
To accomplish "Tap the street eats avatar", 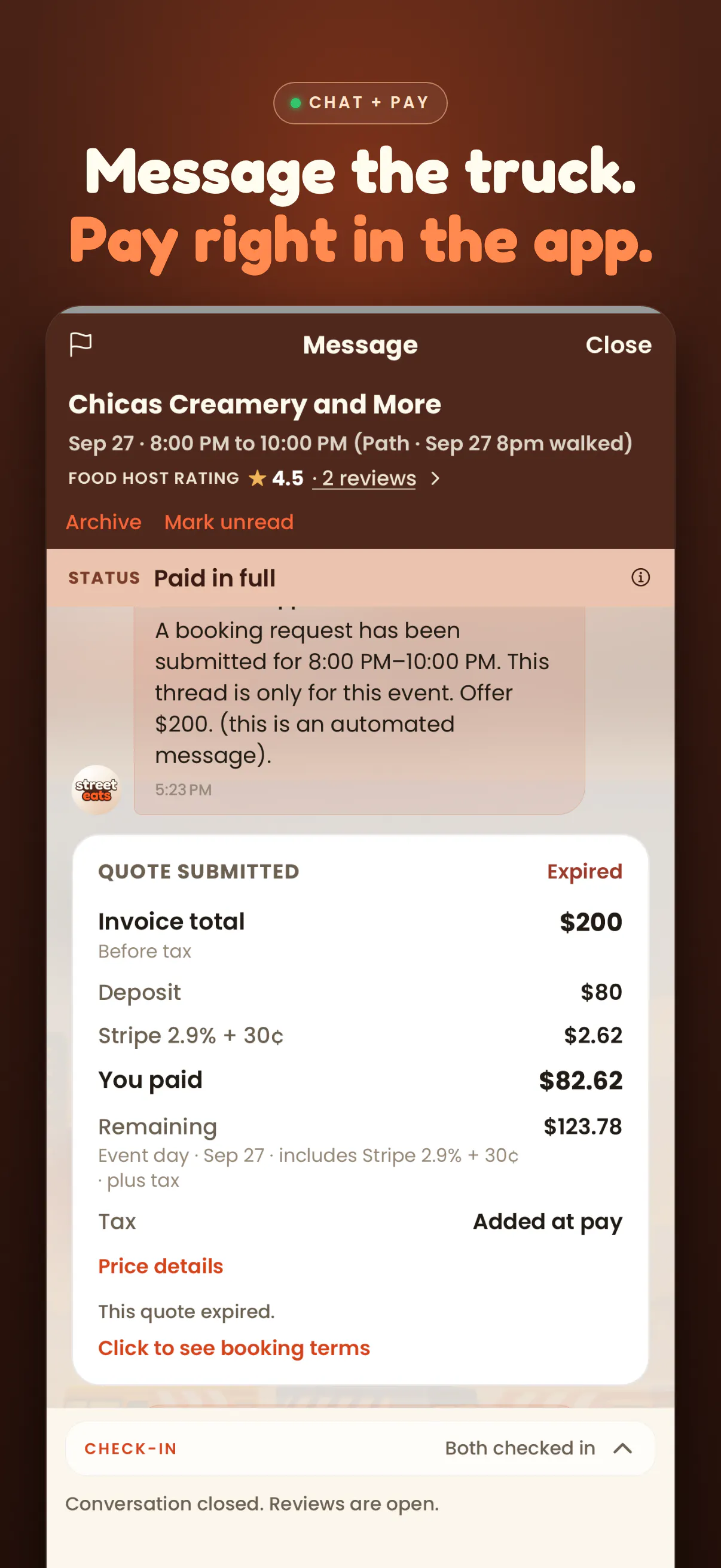I will tap(96, 789).
